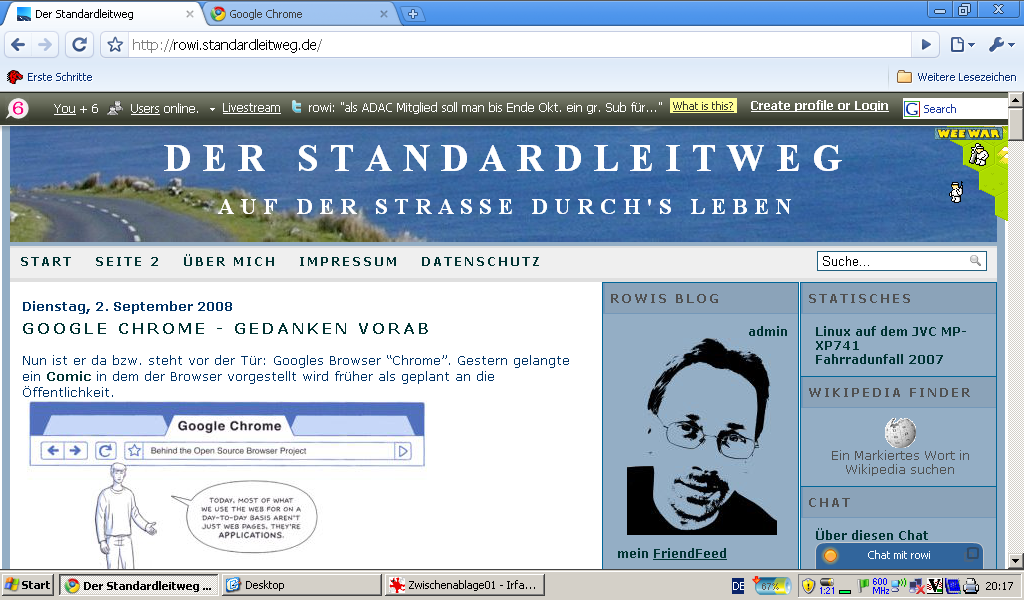Click the Wikipedia globe icon
The image size is (1024, 600).
[x=900, y=433]
